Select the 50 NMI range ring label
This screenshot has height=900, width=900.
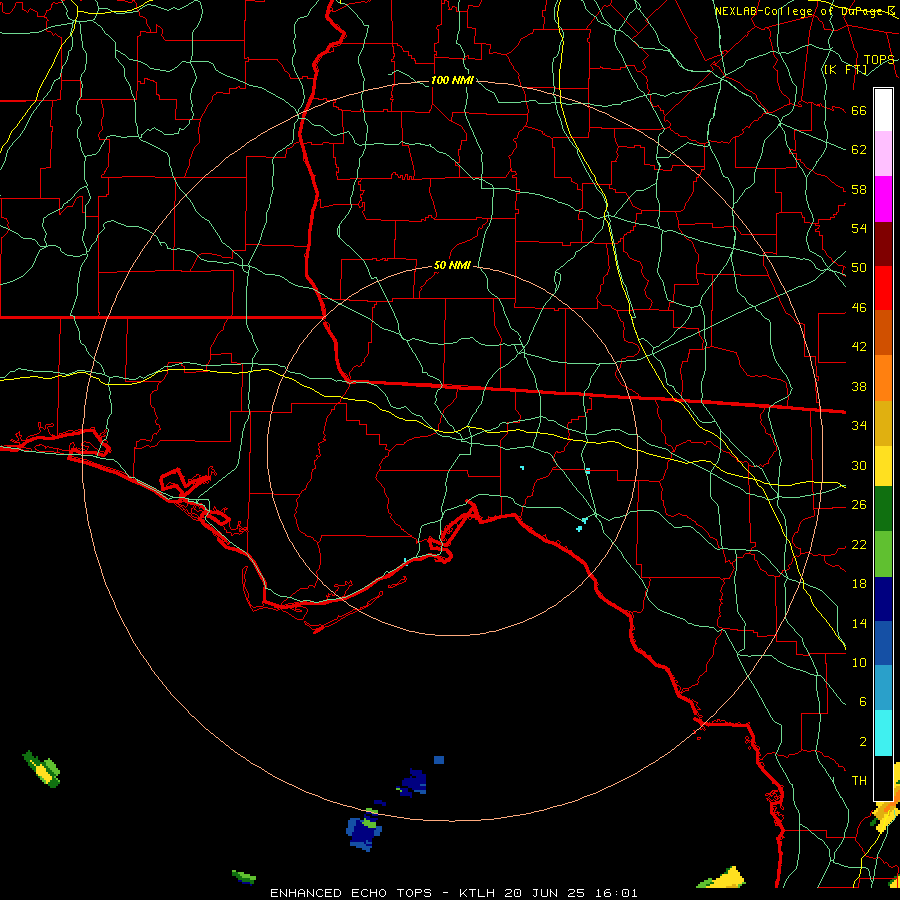452,265
